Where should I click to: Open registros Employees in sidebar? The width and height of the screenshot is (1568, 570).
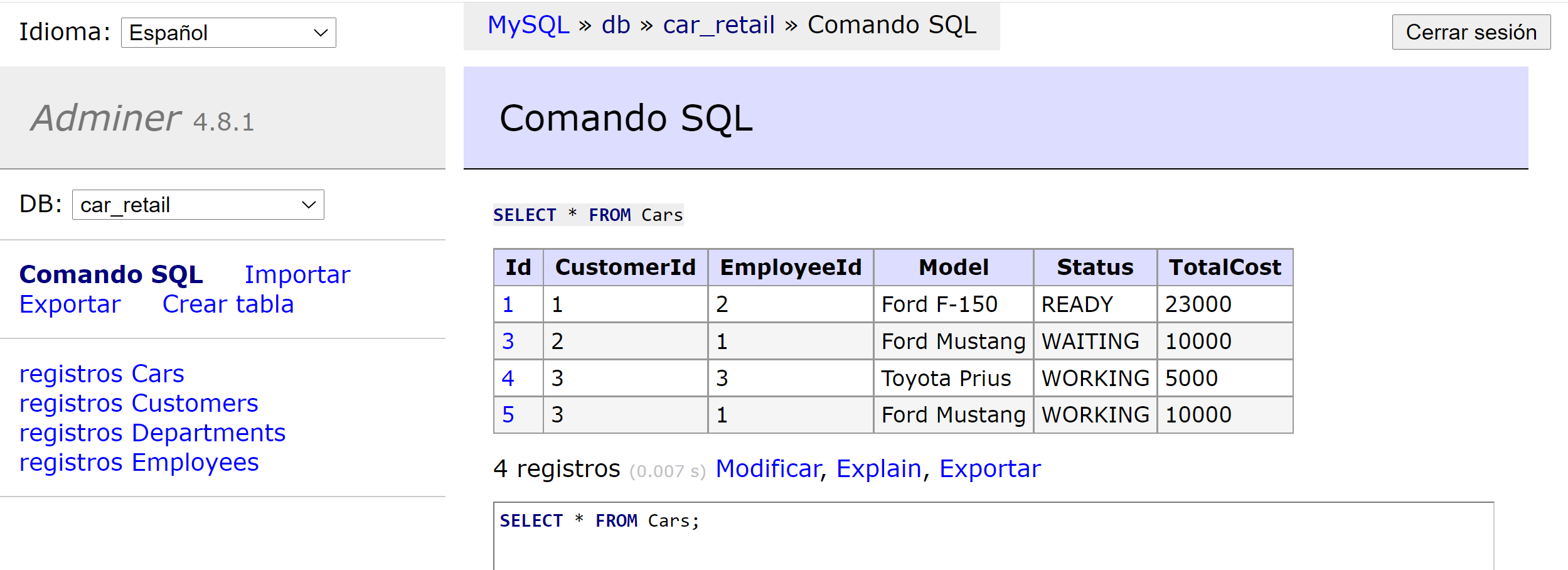click(139, 462)
